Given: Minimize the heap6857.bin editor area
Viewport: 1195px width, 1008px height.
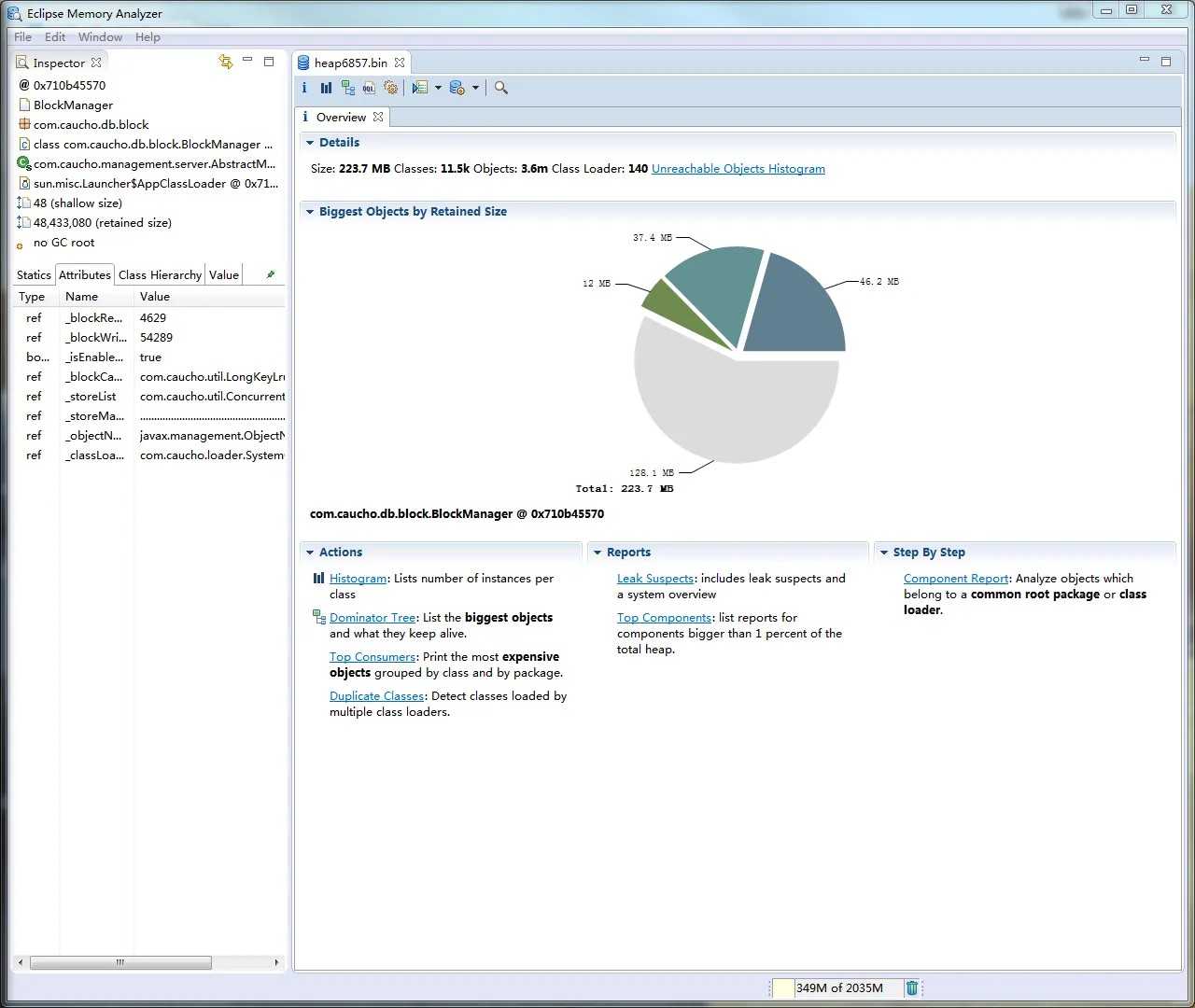Looking at the screenshot, I should tap(1145, 61).
